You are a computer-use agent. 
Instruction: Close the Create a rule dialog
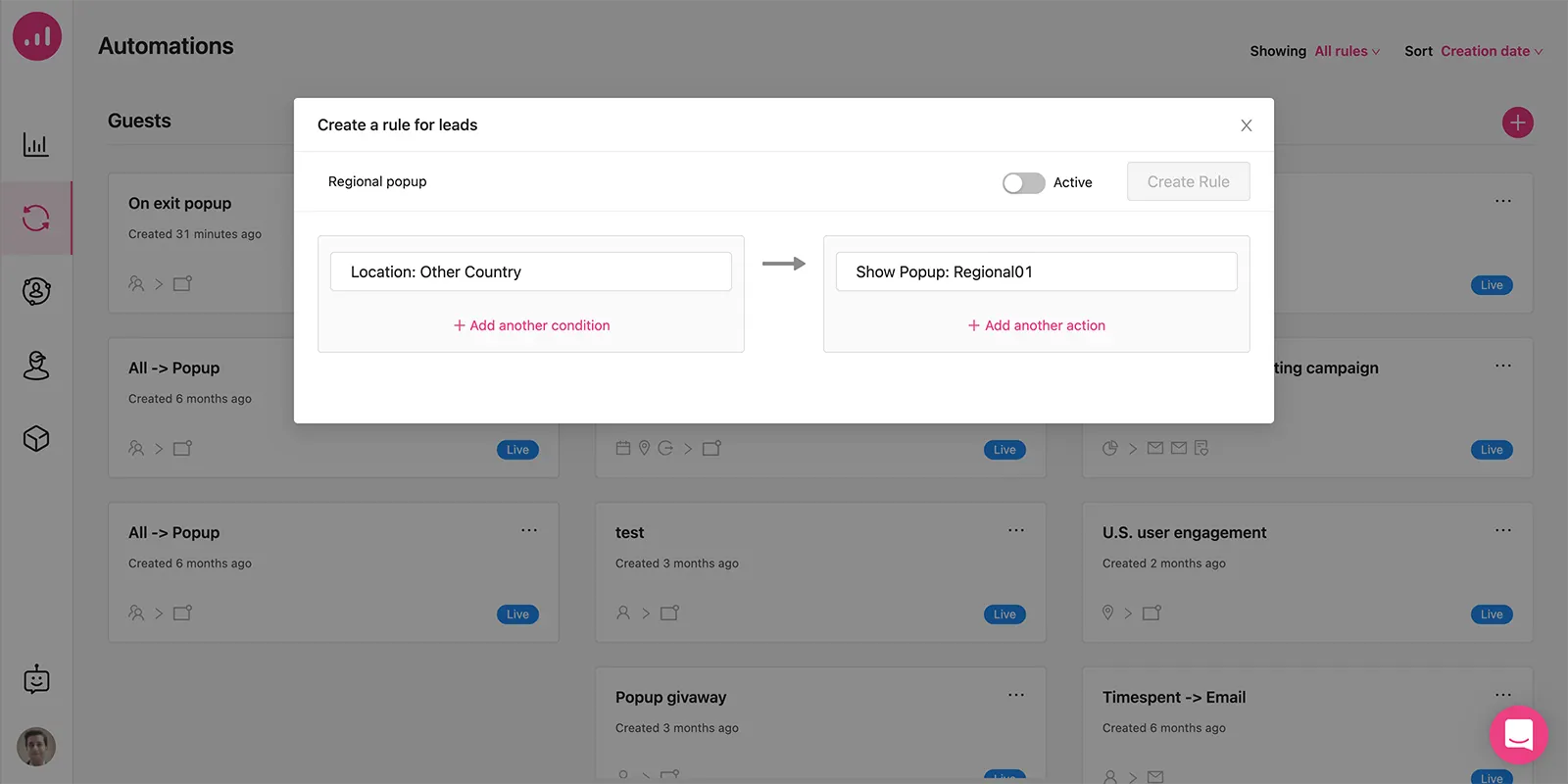1247,125
